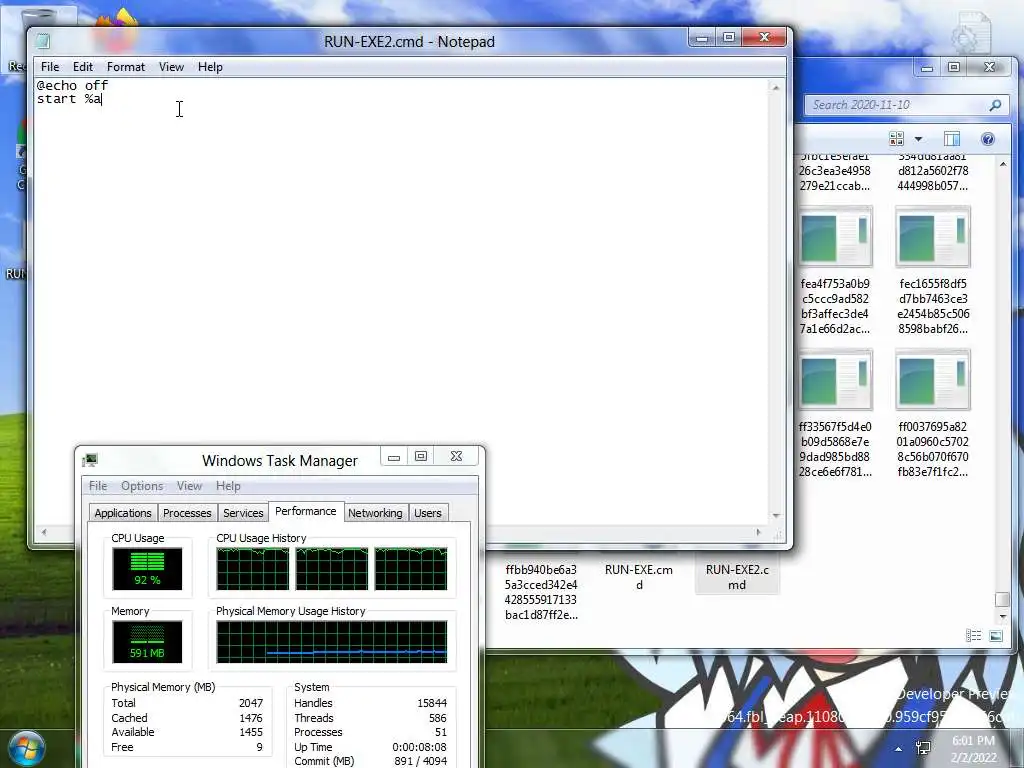Screen dimensions: 1024x768
Task: Open Task Manager Help menu
Action: 228,486
